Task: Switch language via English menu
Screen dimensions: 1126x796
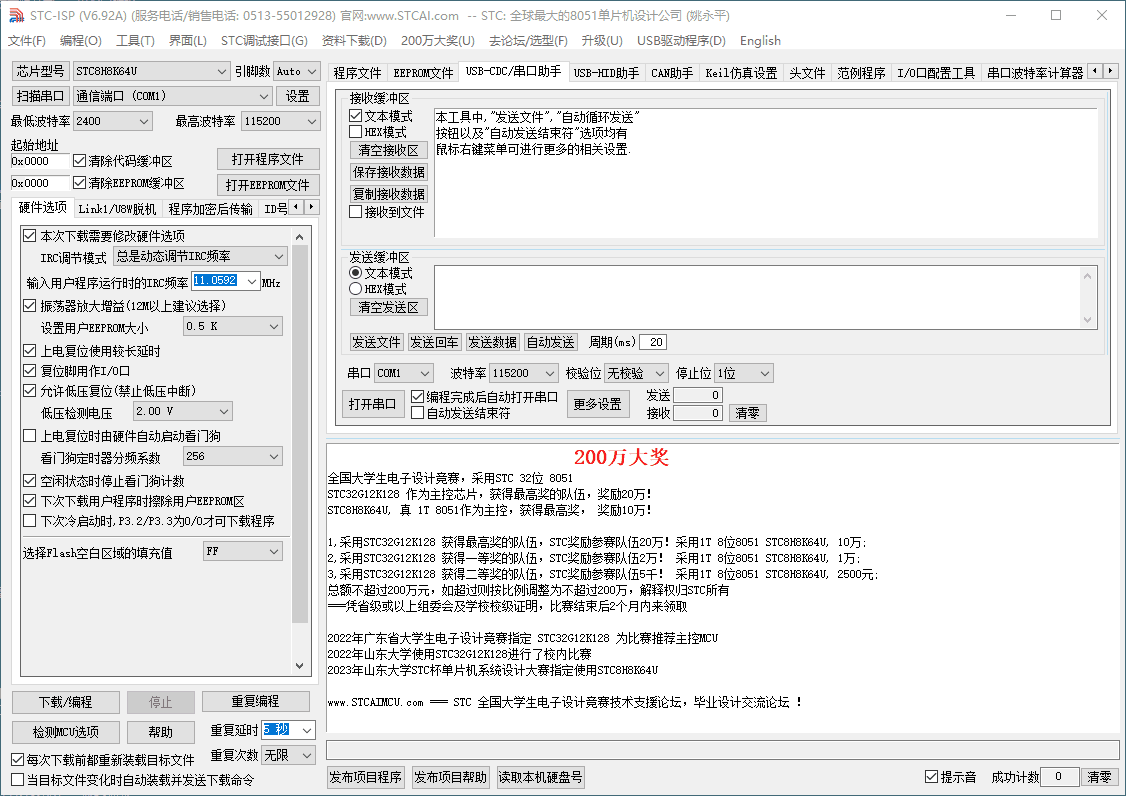Action: point(760,41)
